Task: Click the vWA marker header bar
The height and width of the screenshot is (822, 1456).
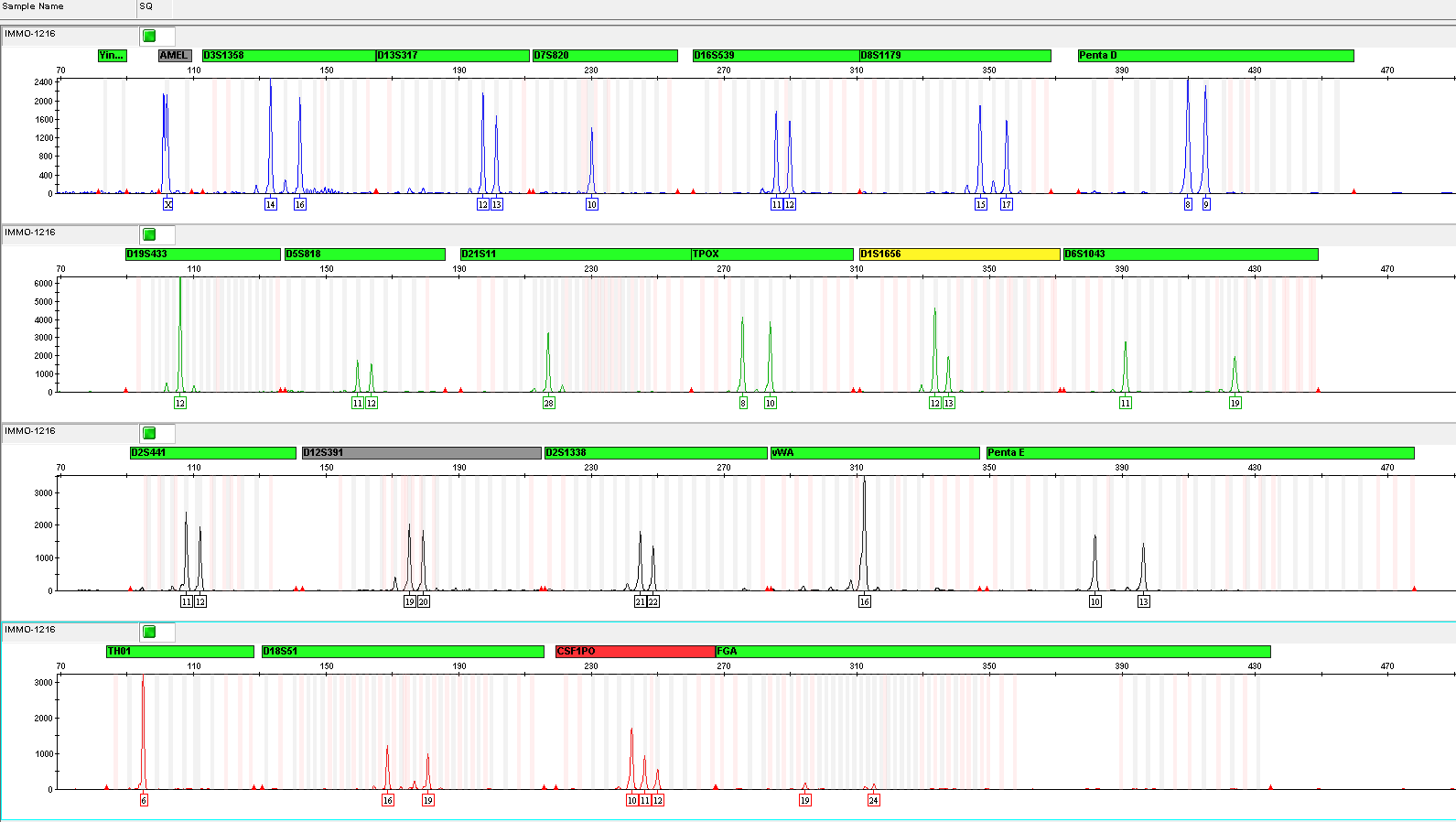Action: (874, 453)
